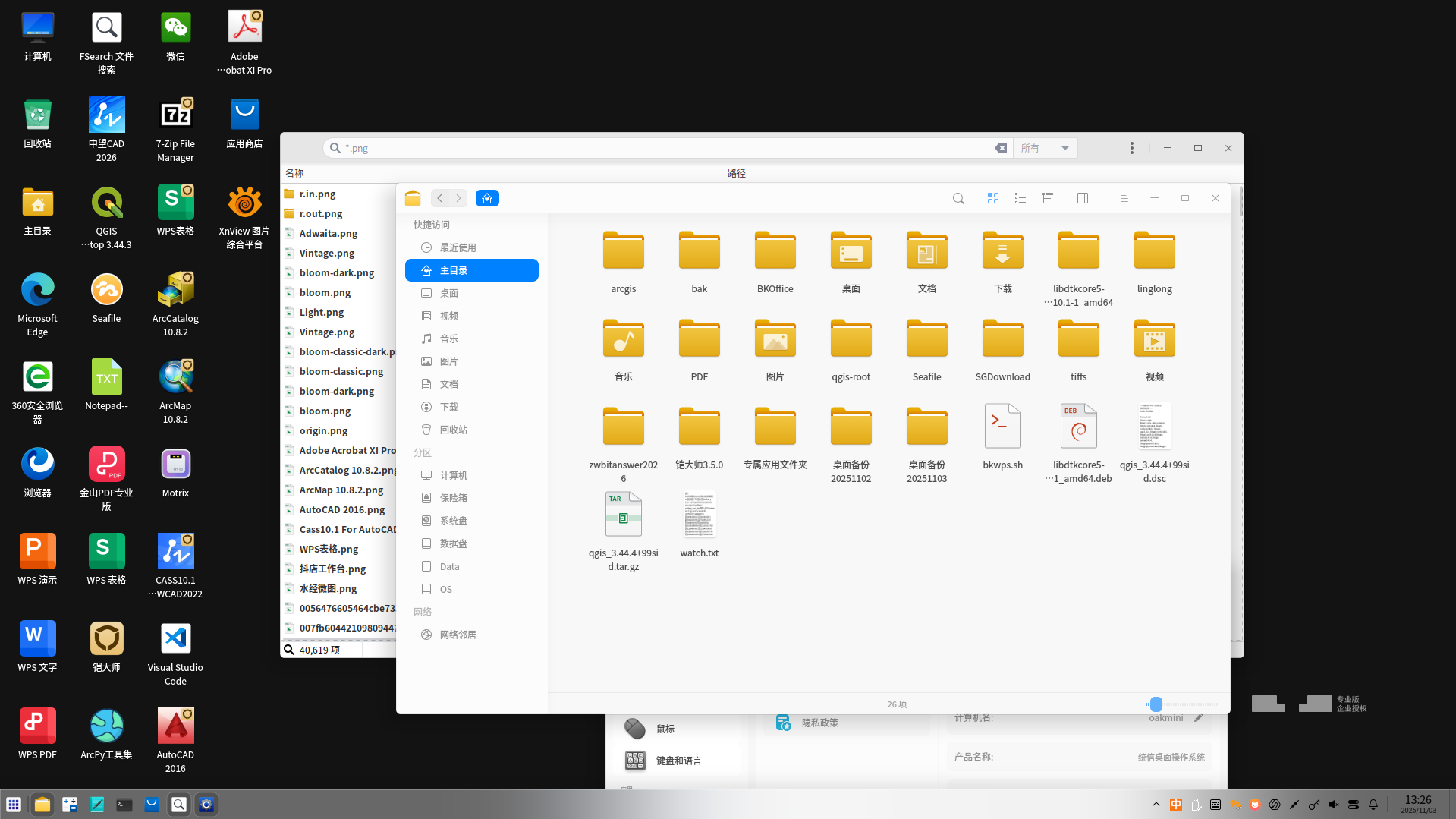The width and height of the screenshot is (1456, 819).
Task: Open the launcher menu in the taskbar
Action: click(x=14, y=805)
